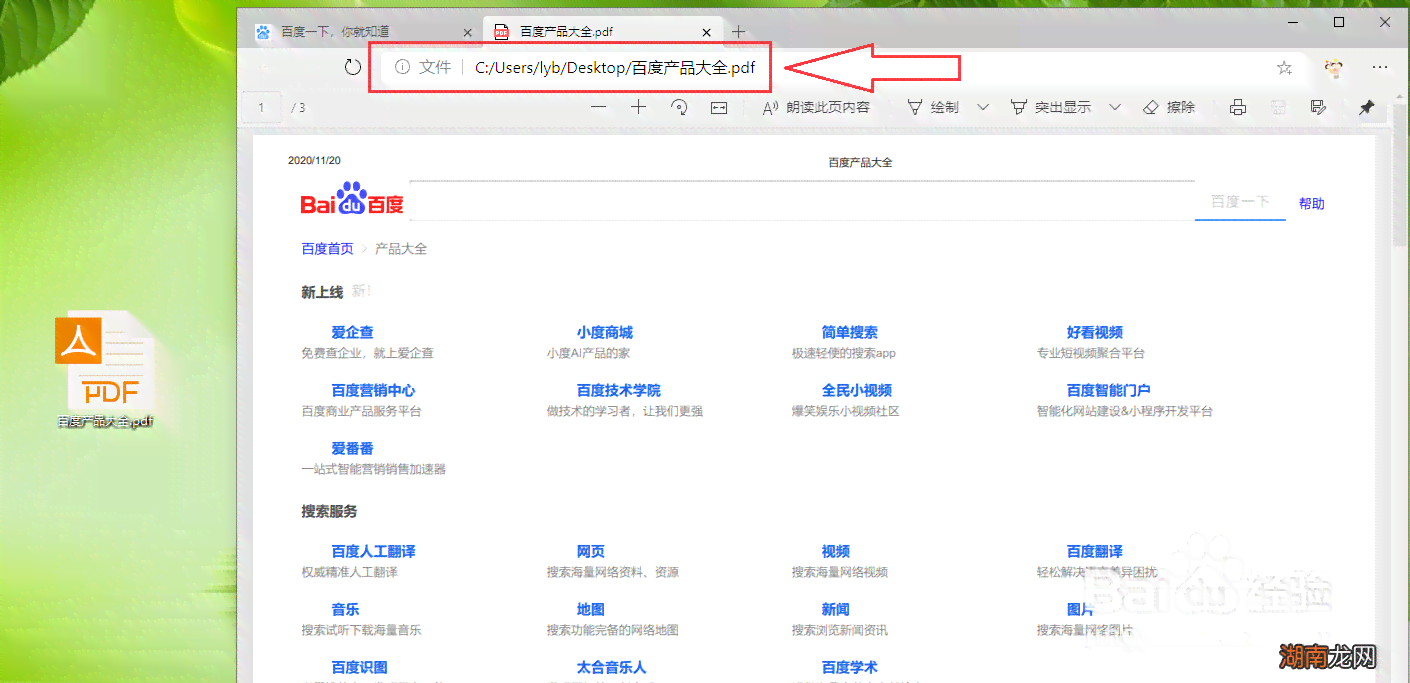Close the 百度一下 tab
Image resolution: width=1410 pixels, height=683 pixels.
[x=467, y=32]
